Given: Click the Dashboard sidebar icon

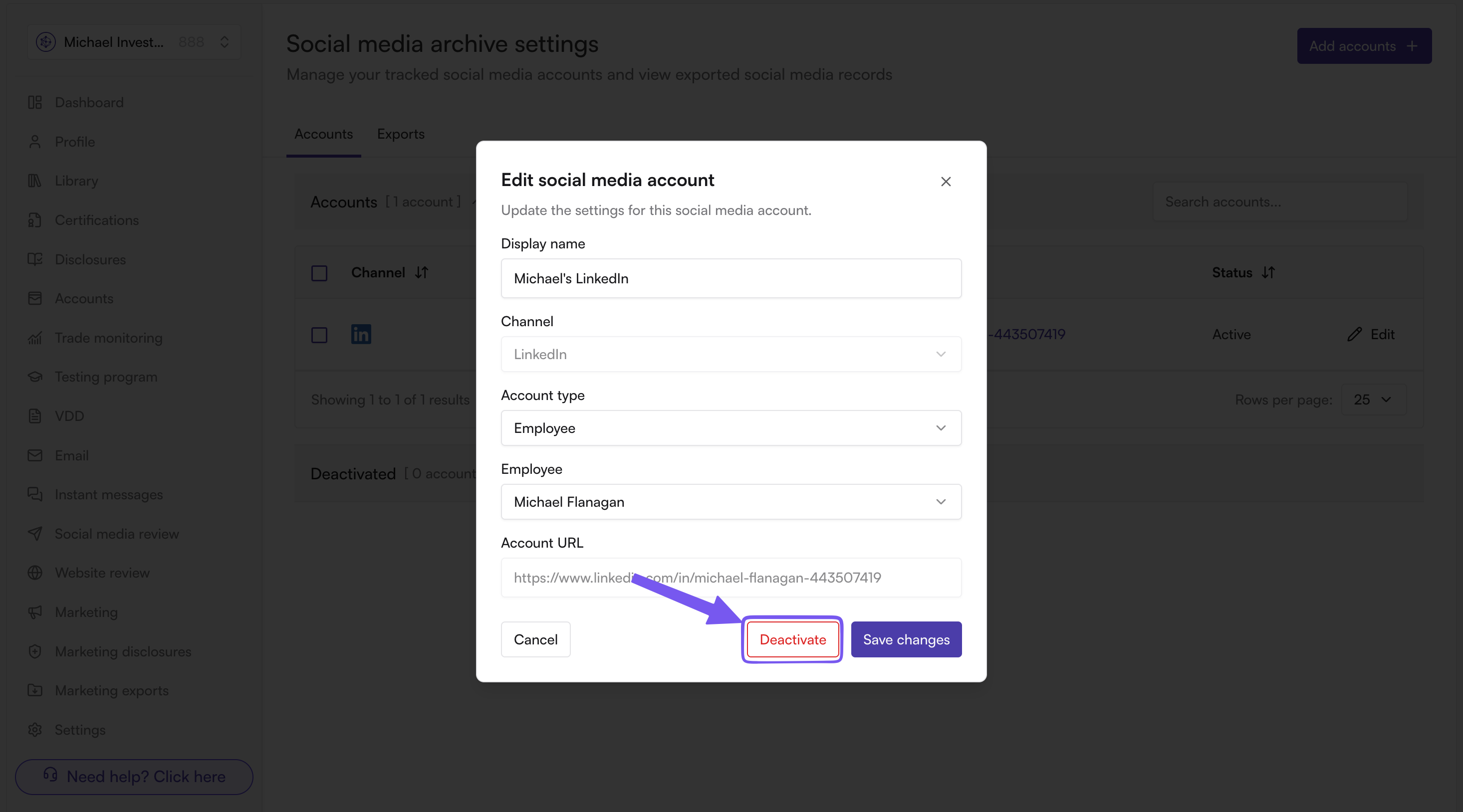Looking at the screenshot, I should pos(34,102).
